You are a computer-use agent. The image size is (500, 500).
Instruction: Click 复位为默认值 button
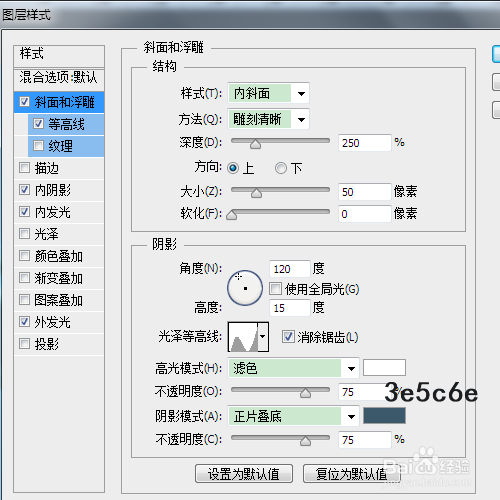352,474
